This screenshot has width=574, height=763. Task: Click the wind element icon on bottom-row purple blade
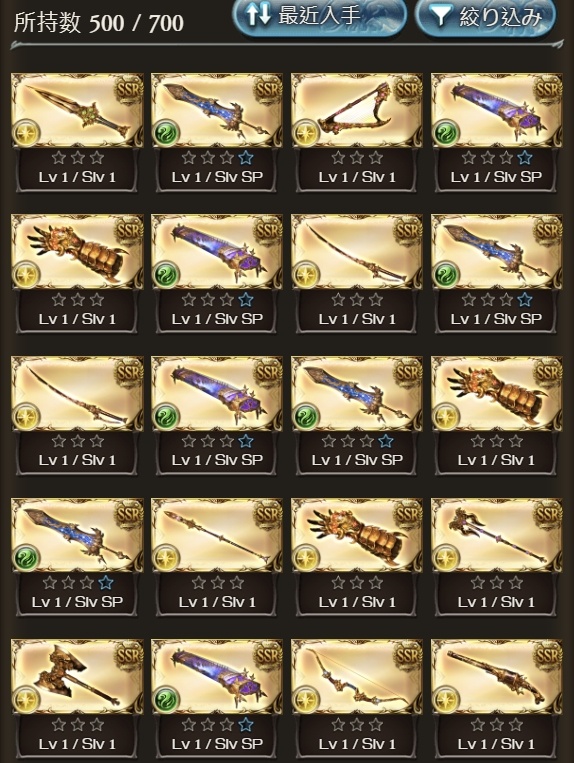click(x=166, y=699)
